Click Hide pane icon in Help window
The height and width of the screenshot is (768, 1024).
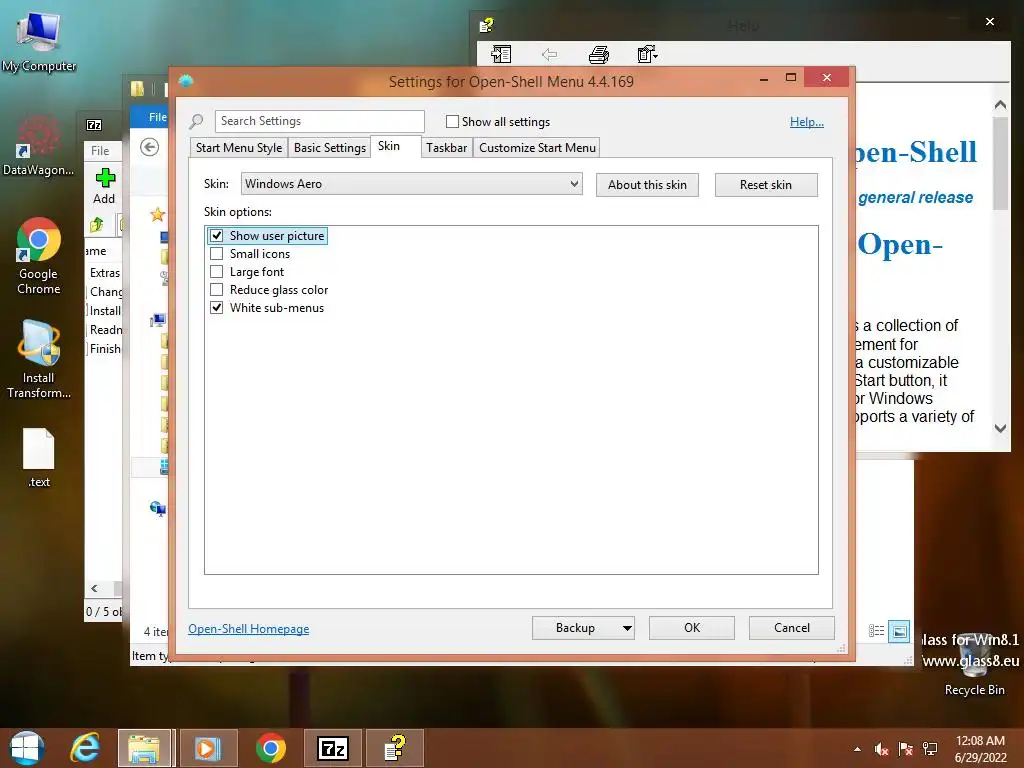[x=501, y=55]
